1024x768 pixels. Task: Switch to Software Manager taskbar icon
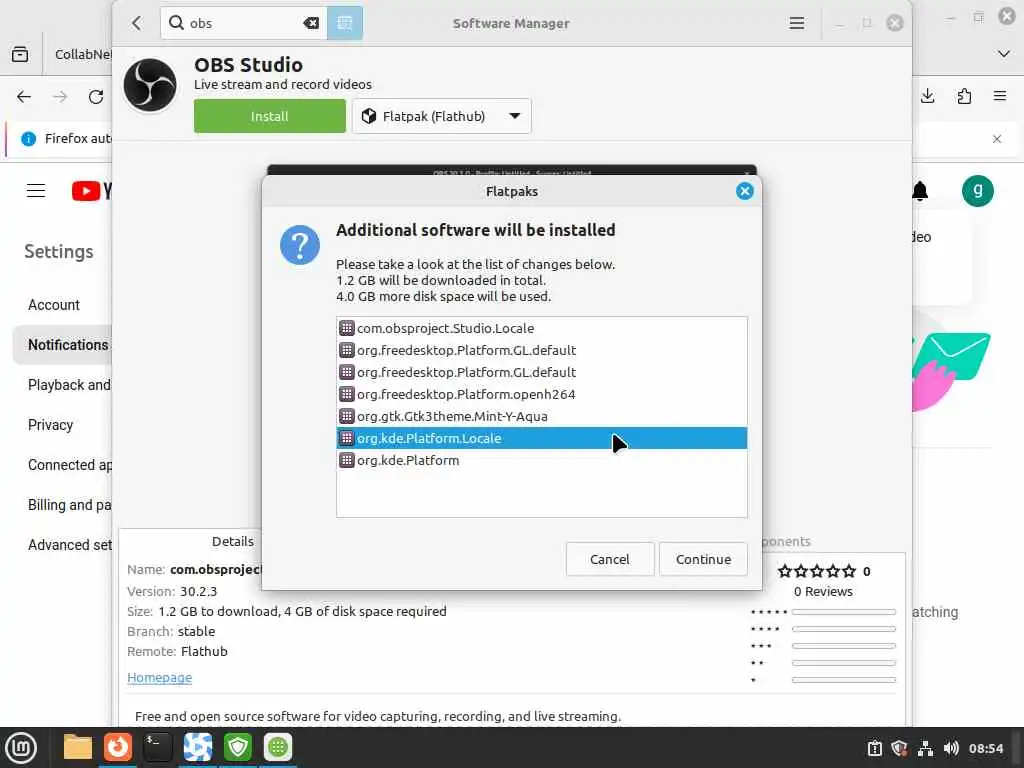278,747
